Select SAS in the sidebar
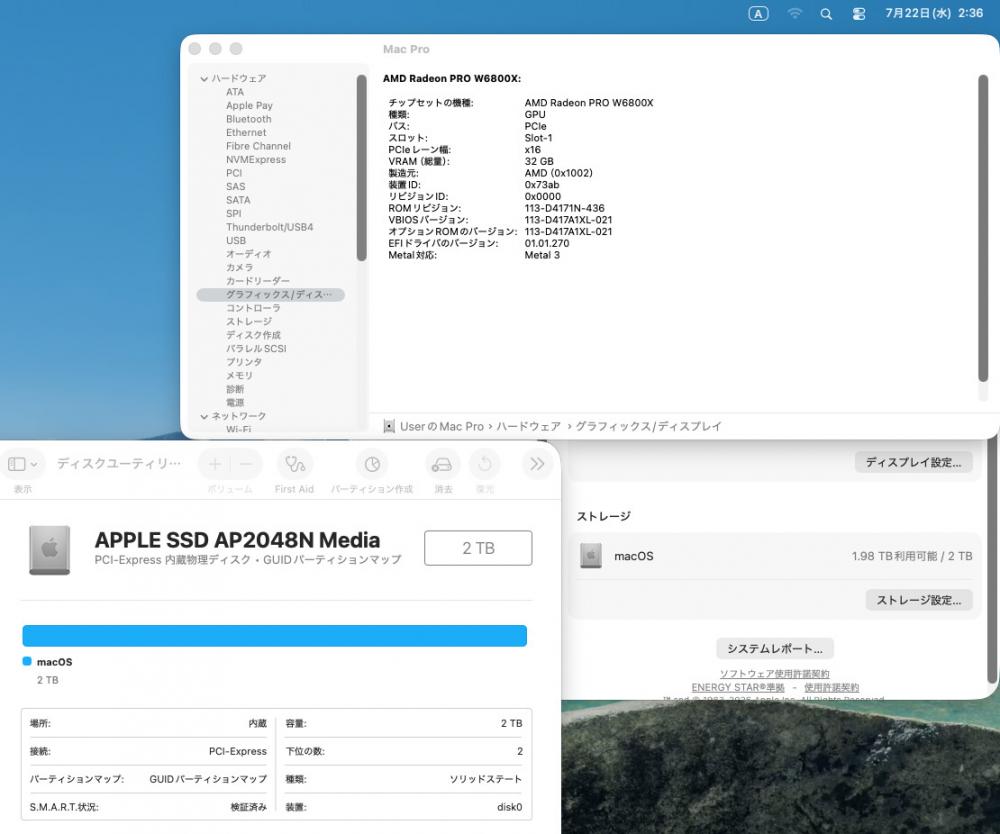This screenshot has height=834, width=1000. (x=235, y=186)
